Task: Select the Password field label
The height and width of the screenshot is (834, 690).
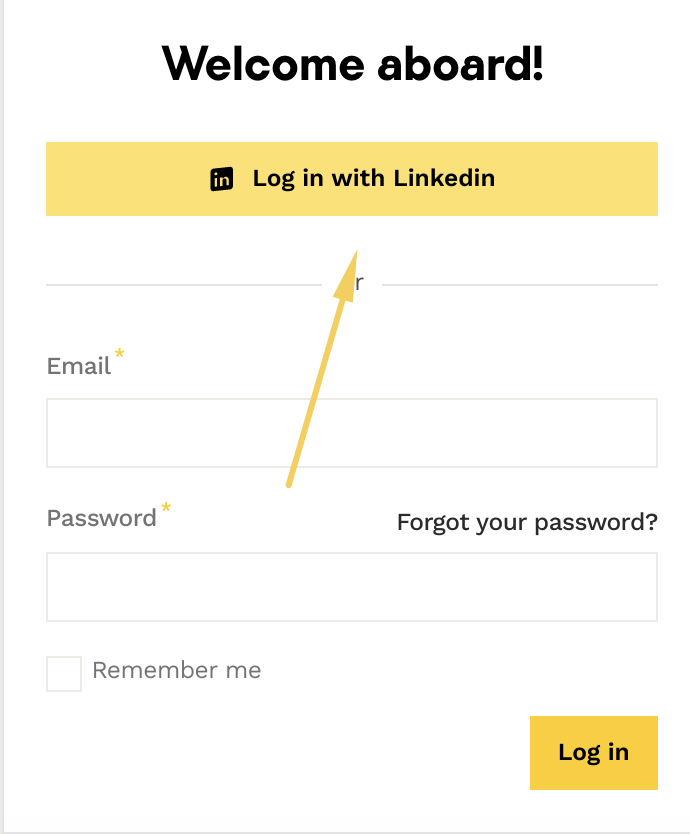Action: (101, 518)
